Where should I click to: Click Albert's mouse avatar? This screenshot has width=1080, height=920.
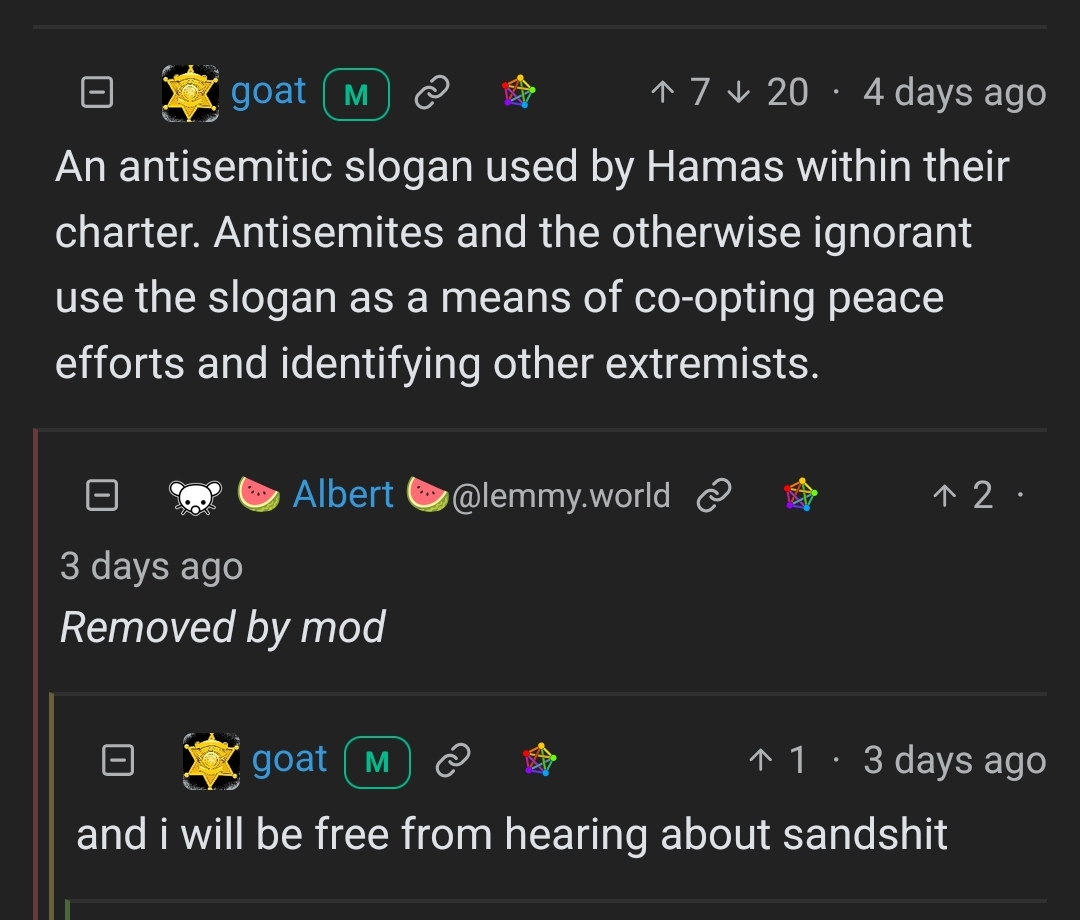click(194, 496)
